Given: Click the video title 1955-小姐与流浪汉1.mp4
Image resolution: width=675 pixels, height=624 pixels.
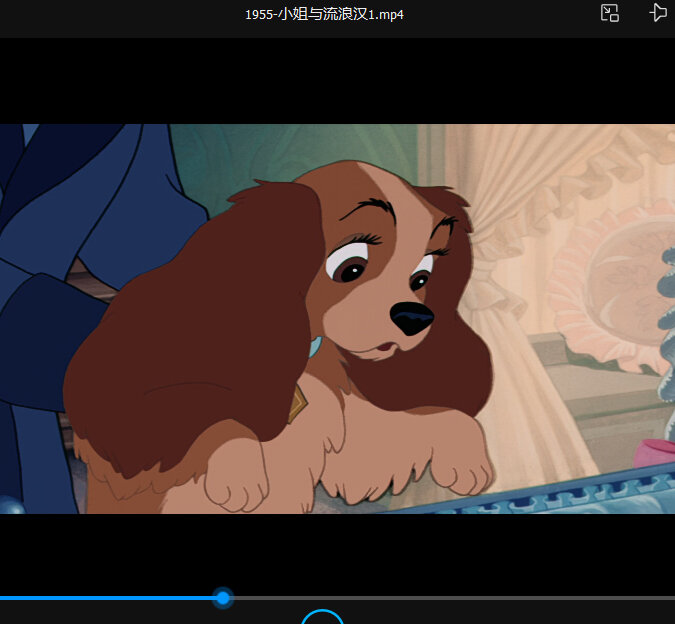Looking at the screenshot, I should coord(324,14).
